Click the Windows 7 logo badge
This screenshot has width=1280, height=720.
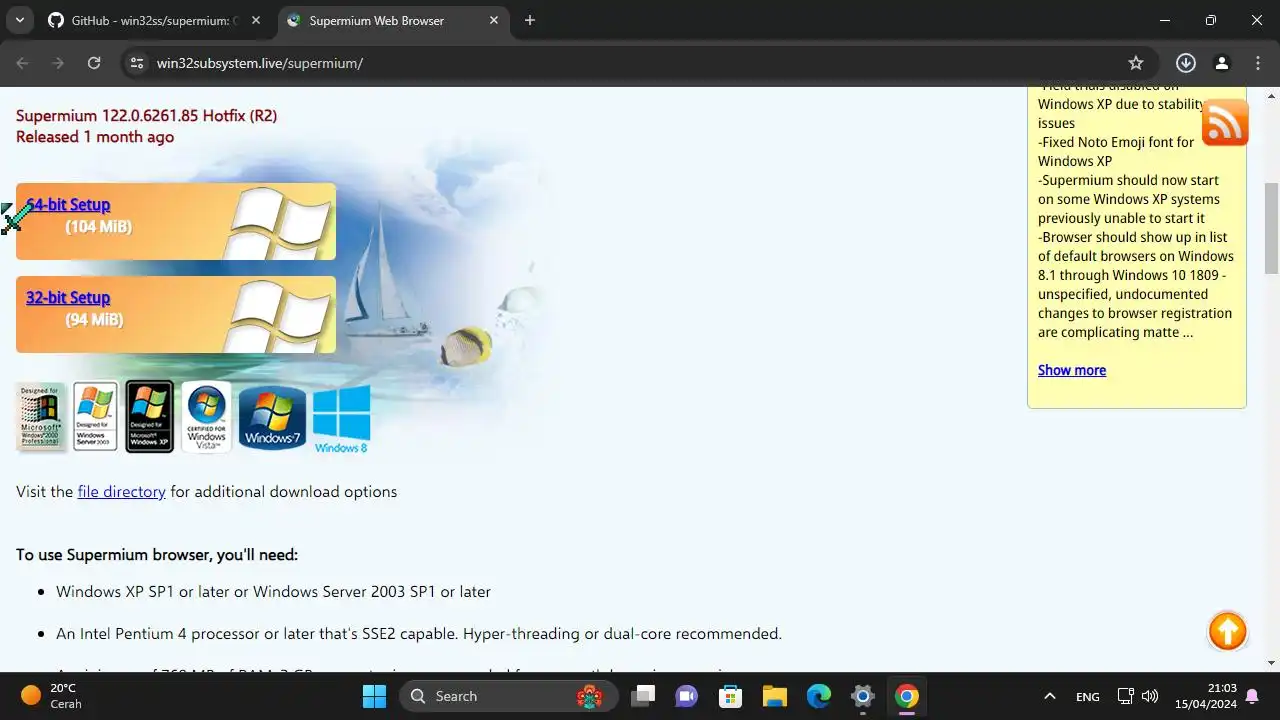click(x=272, y=418)
